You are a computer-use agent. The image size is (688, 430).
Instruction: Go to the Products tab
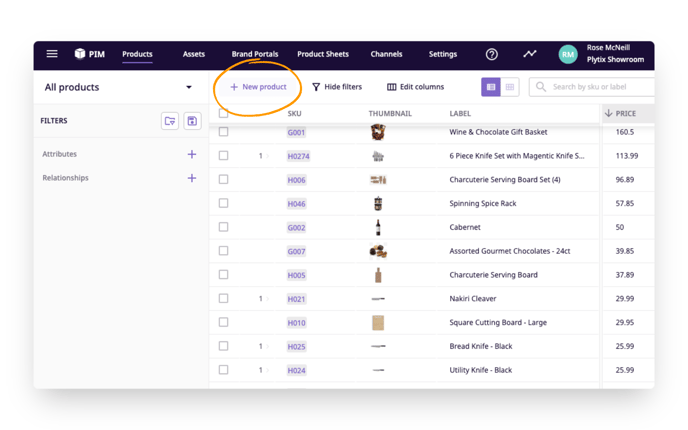coord(137,54)
